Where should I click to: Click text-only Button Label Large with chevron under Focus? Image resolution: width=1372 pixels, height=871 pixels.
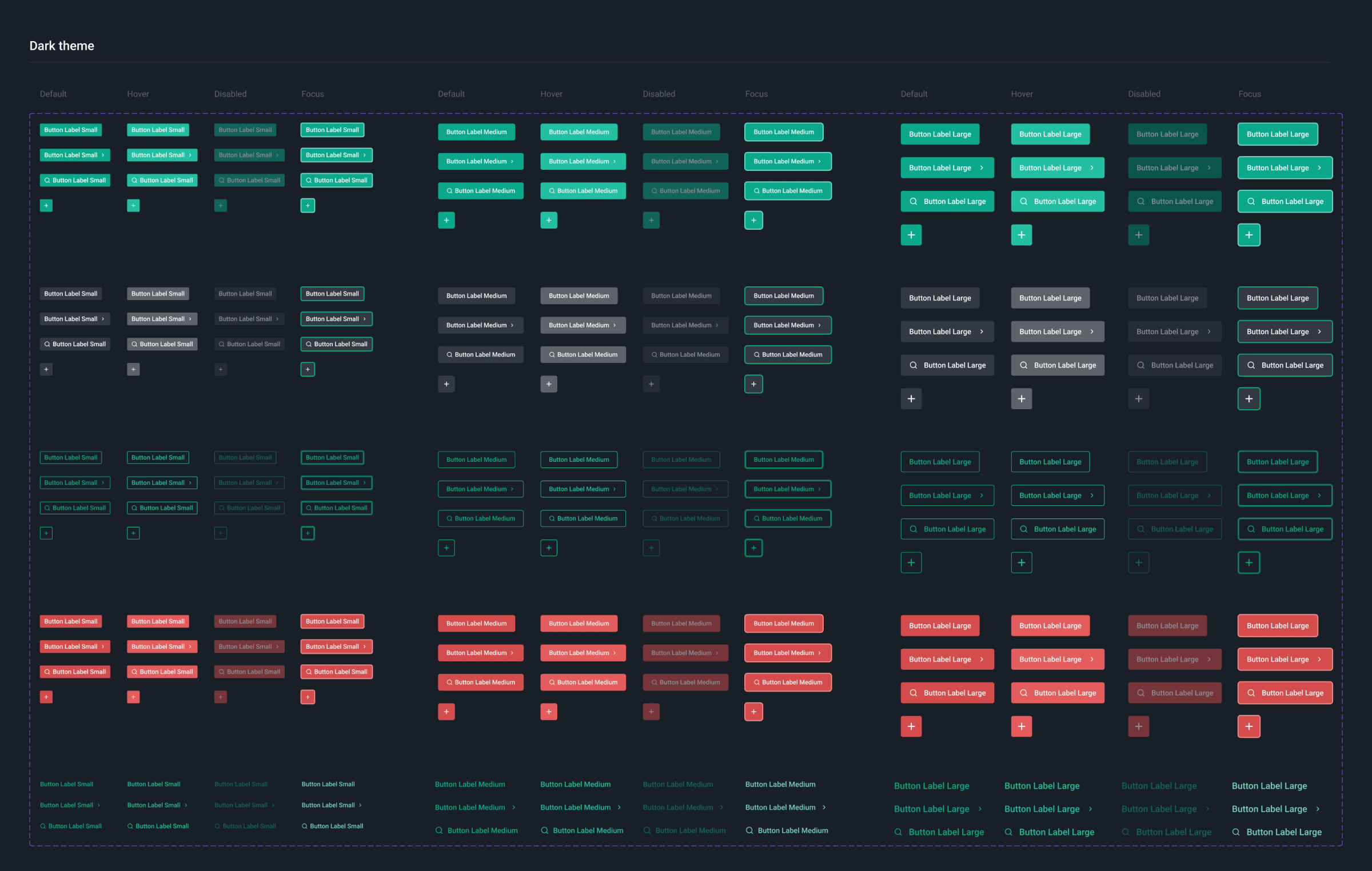(x=1275, y=809)
